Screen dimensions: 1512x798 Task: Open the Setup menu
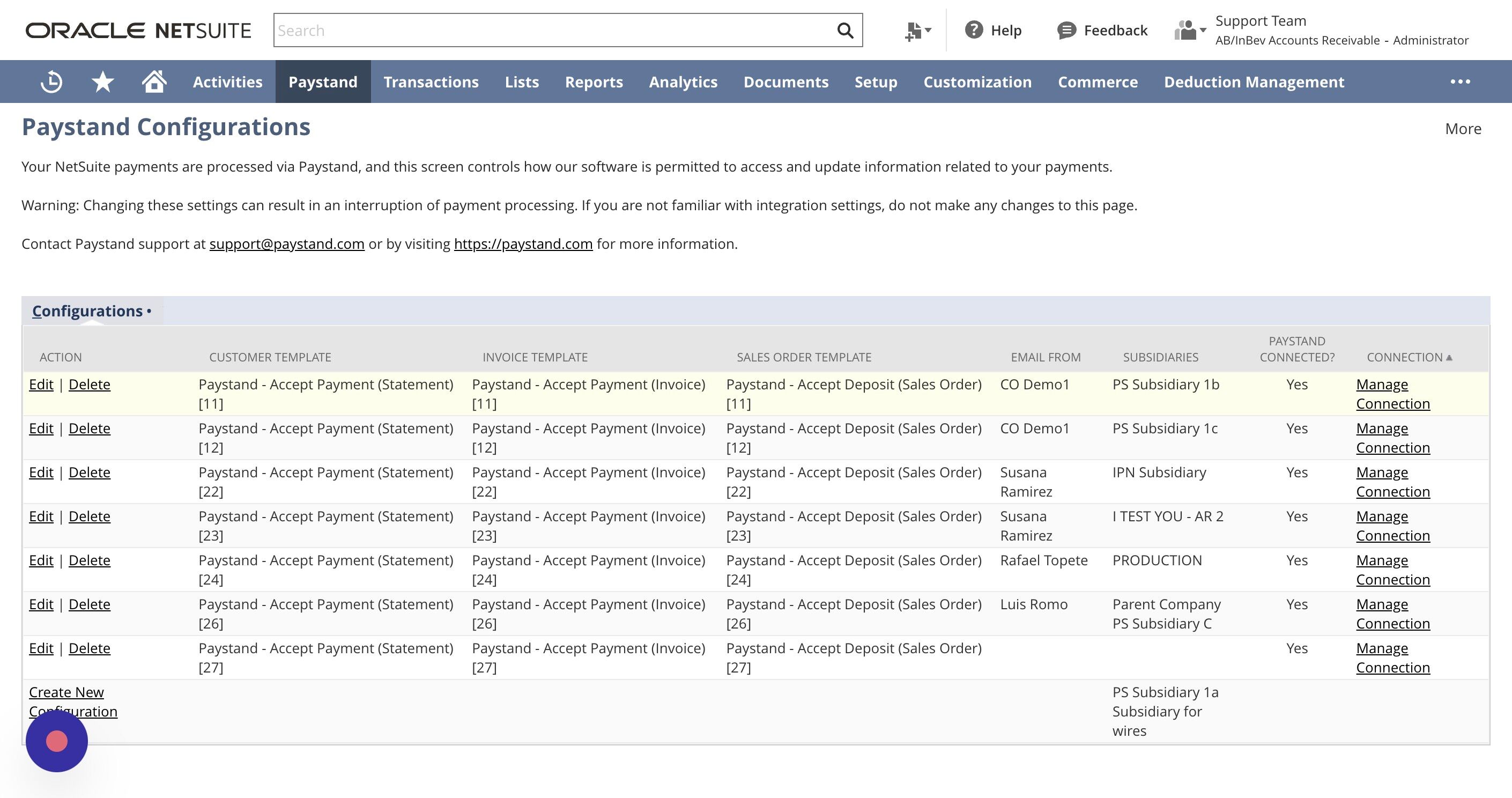coord(876,82)
